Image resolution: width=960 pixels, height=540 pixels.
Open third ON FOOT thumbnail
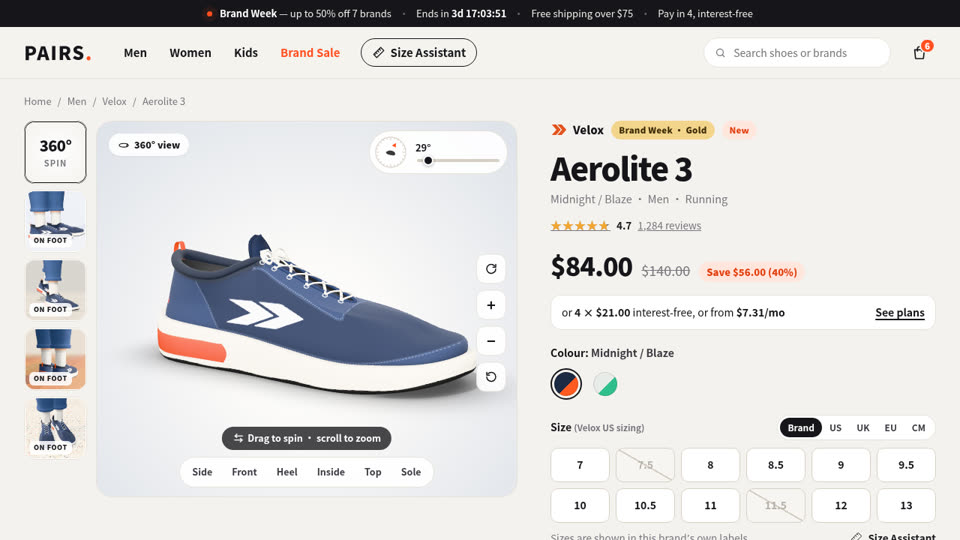[x=55, y=359]
